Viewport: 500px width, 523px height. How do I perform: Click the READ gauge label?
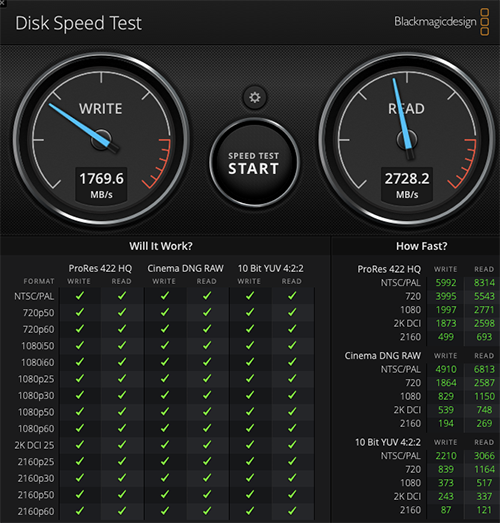pyautogui.click(x=406, y=109)
